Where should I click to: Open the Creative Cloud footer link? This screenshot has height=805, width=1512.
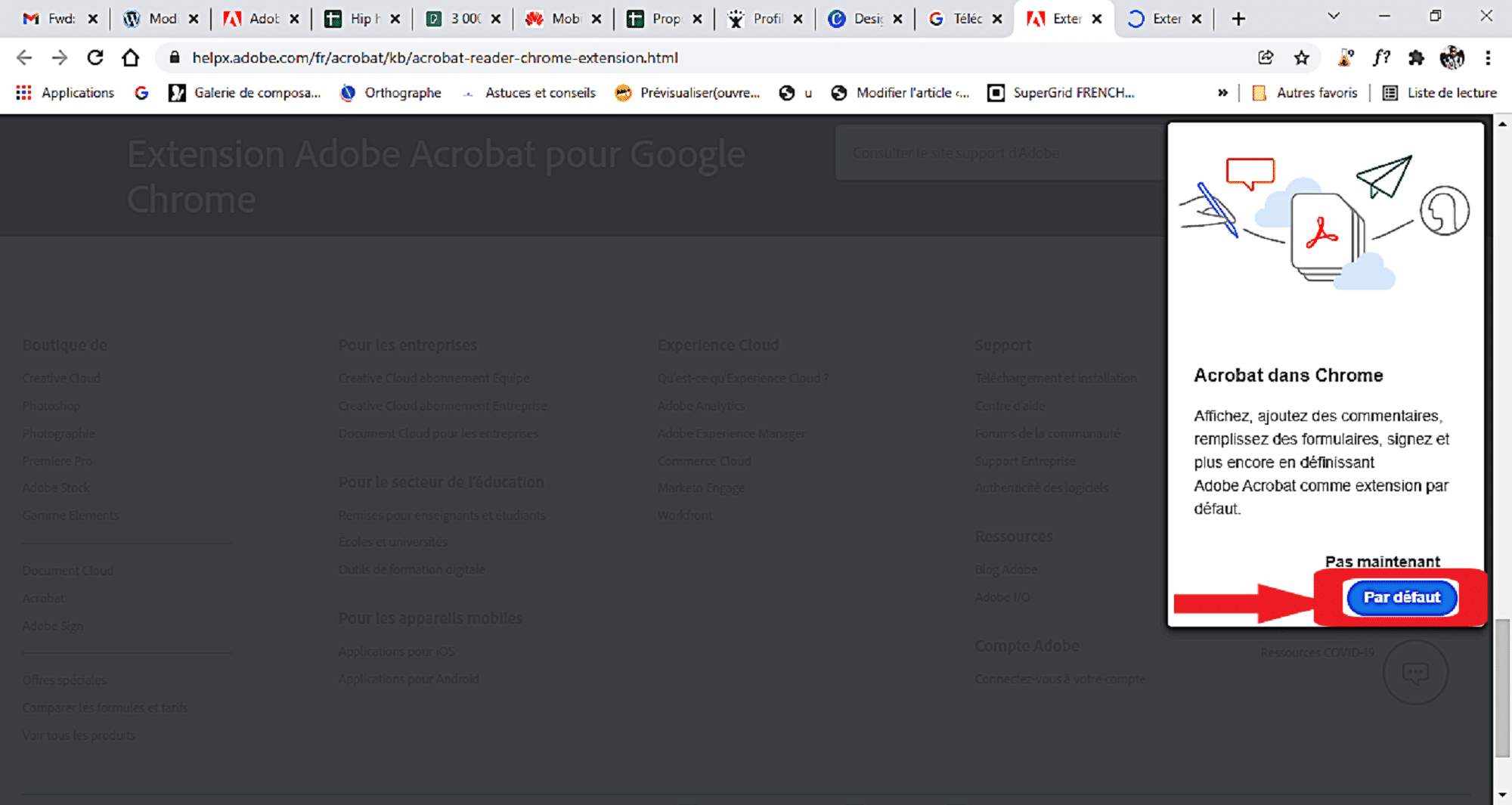pos(61,378)
